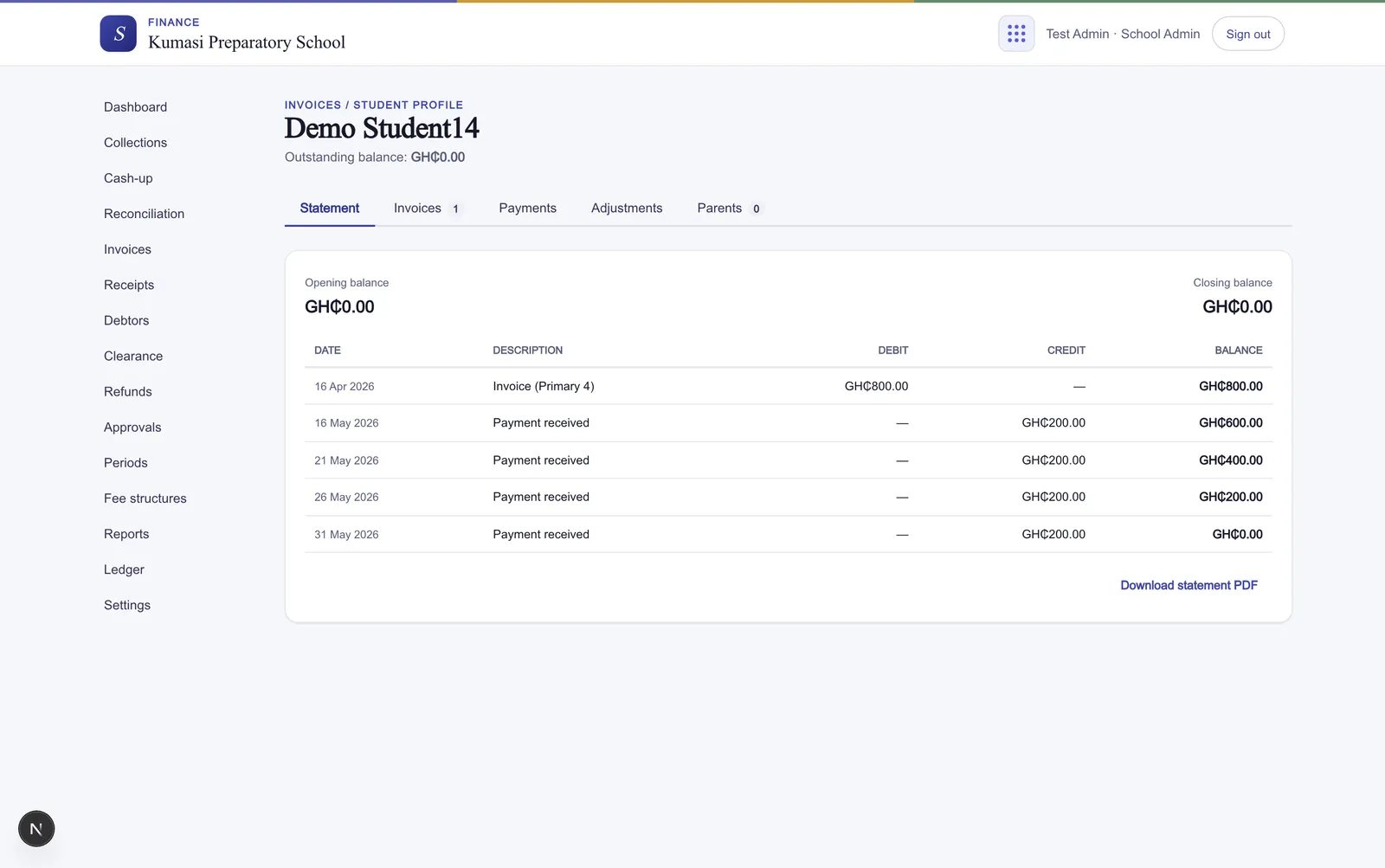Click the GH₵600.00 balance cell

(x=1230, y=423)
